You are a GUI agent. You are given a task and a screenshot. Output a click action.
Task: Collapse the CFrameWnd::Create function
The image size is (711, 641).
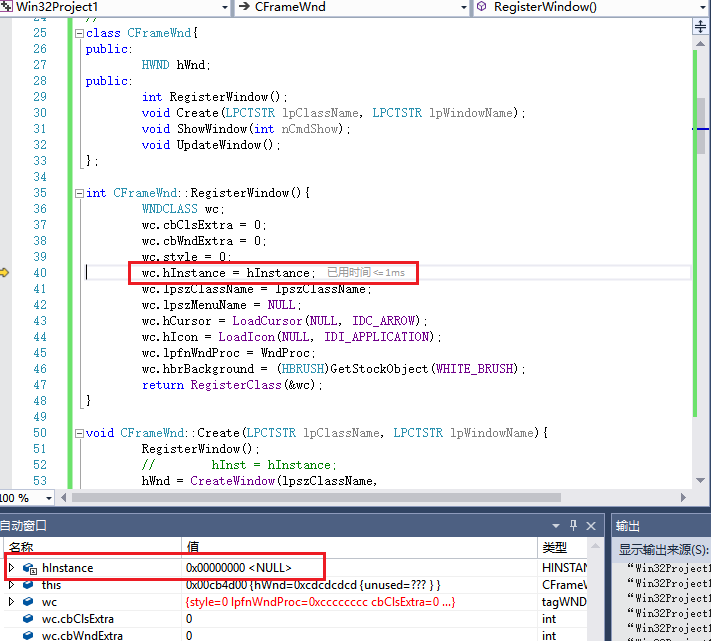point(79,433)
